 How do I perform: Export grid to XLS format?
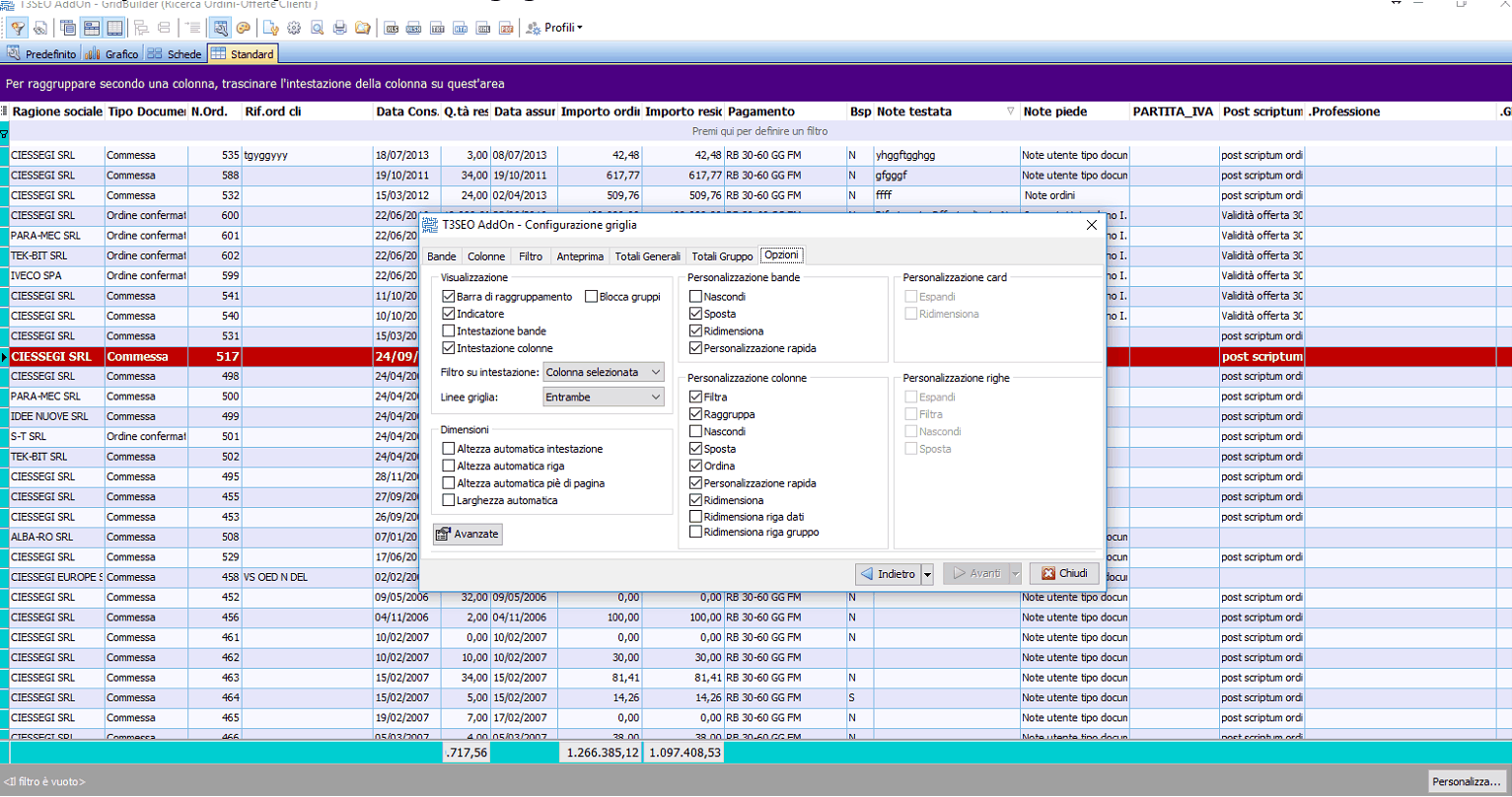392,29
